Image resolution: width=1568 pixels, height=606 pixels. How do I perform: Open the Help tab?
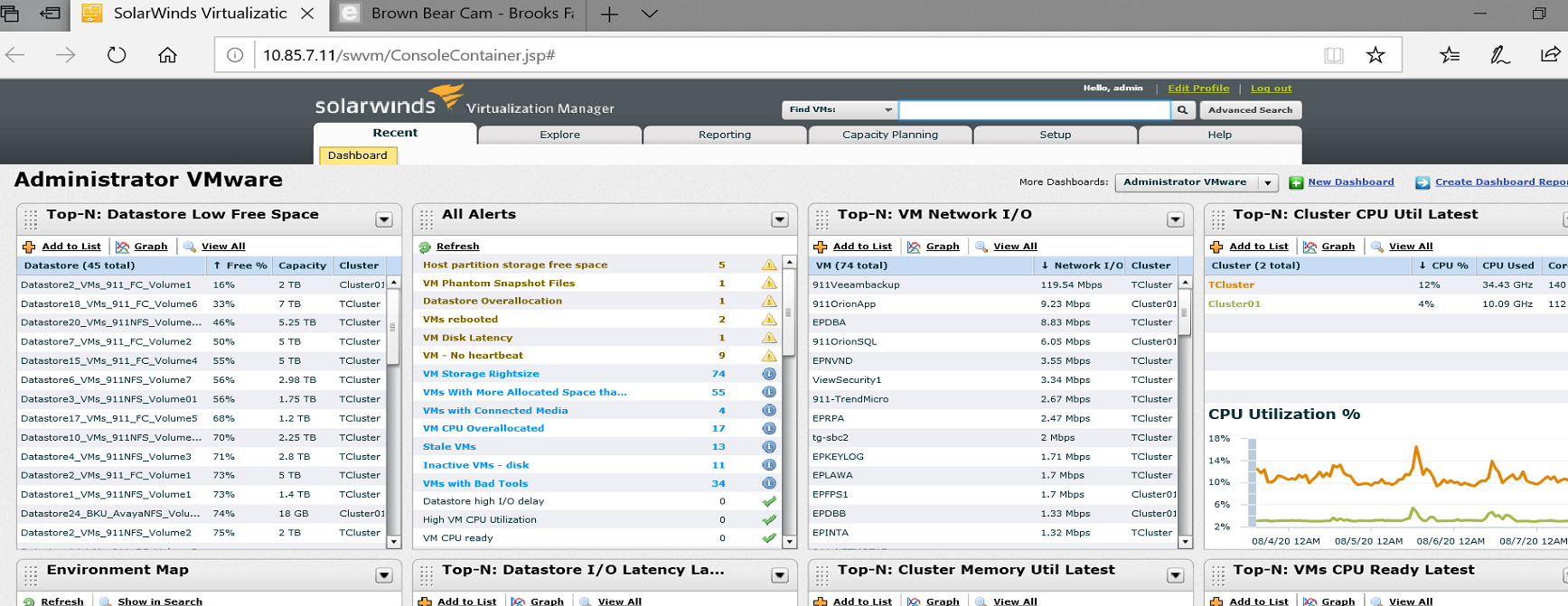1220,135
